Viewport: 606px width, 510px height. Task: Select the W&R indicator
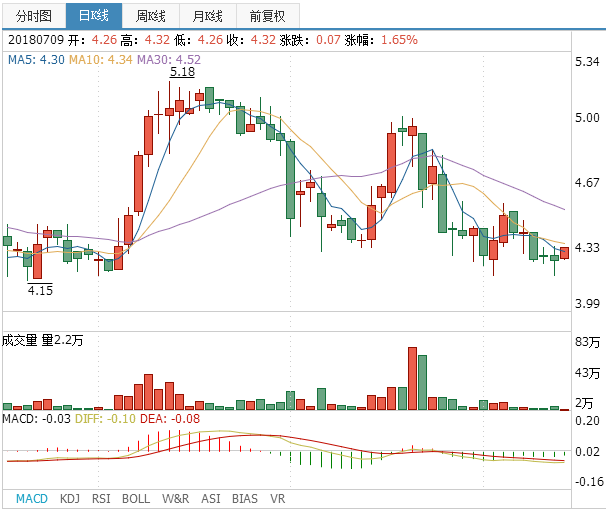176,498
